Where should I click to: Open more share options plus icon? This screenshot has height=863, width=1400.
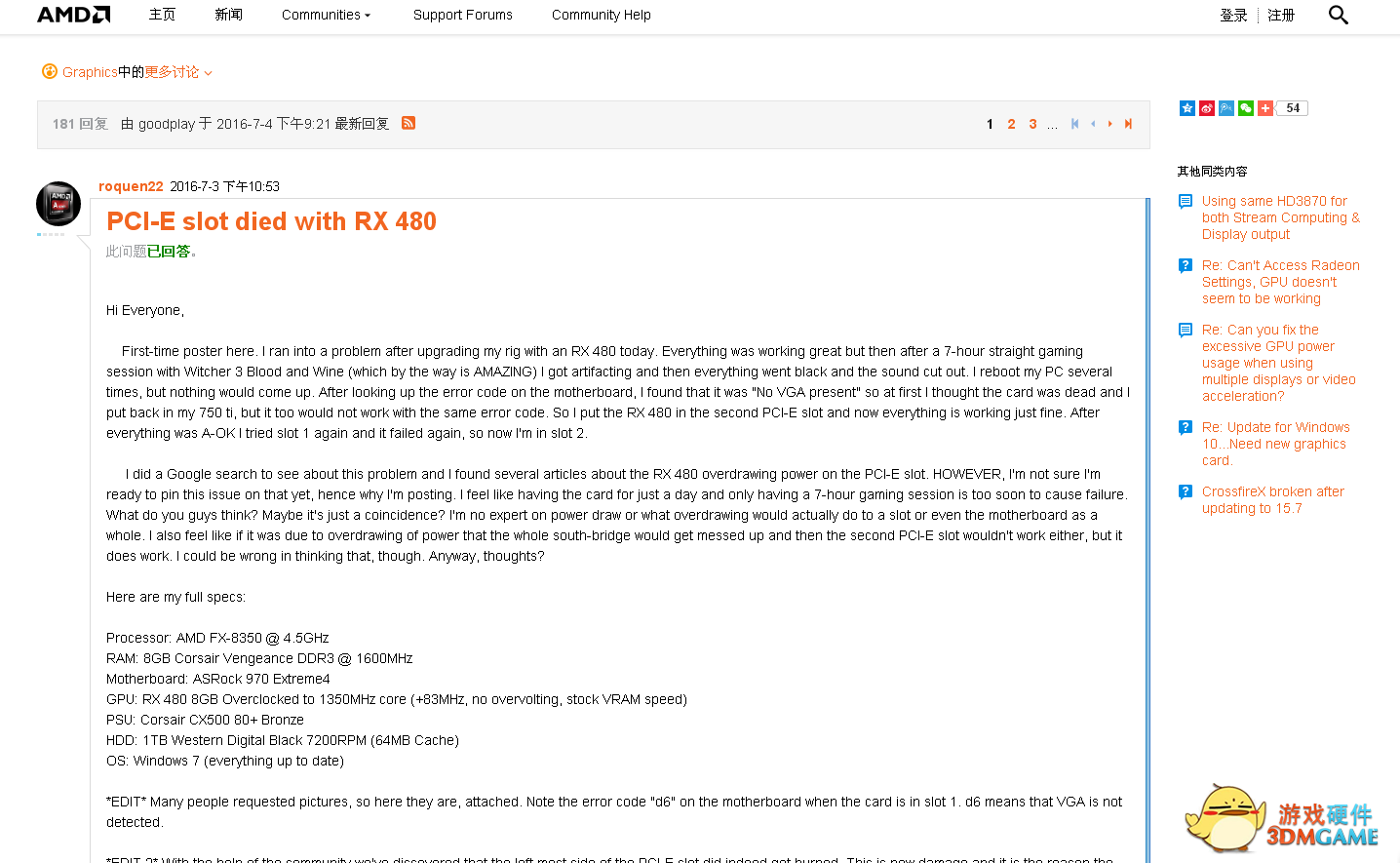1265,108
